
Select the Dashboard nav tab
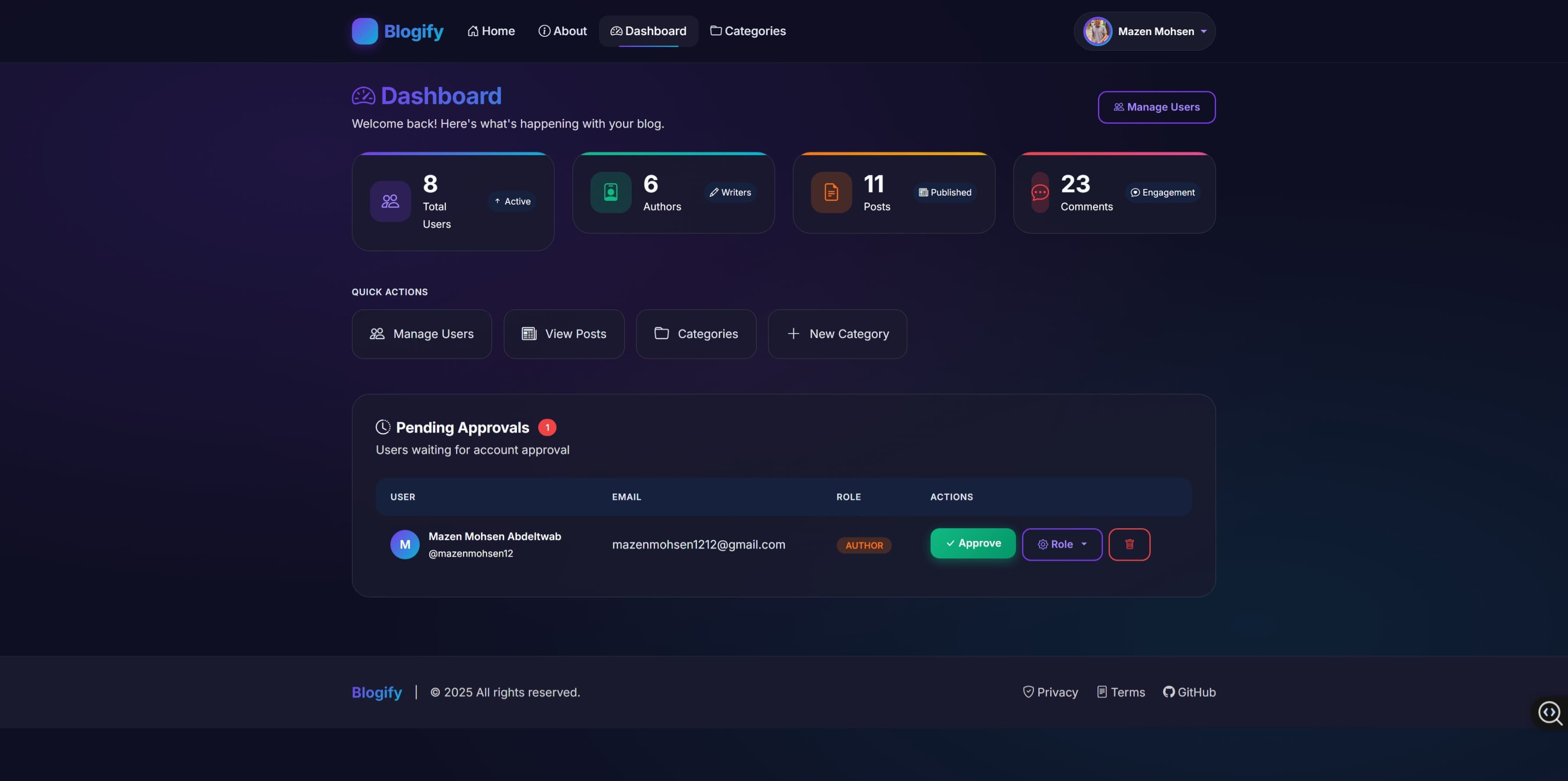tap(648, 31)
